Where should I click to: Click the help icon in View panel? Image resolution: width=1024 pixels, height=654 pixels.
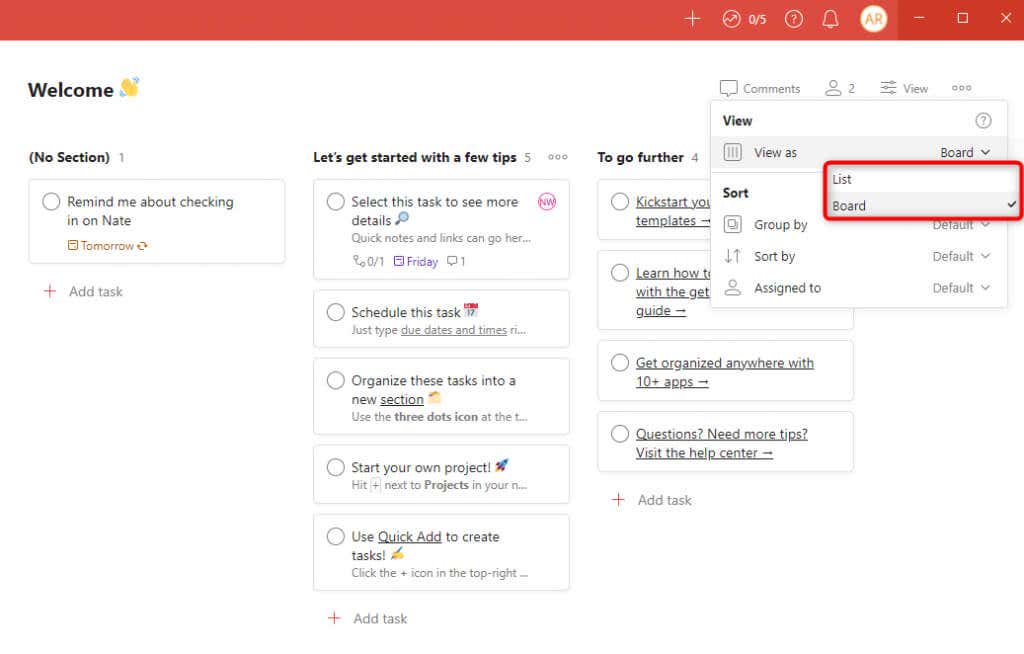(983, 121)
